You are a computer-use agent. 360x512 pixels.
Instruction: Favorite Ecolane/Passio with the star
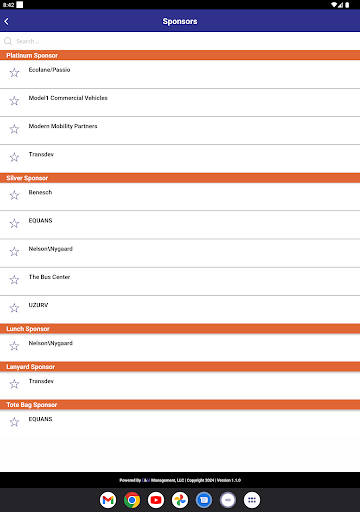(14, 72)
